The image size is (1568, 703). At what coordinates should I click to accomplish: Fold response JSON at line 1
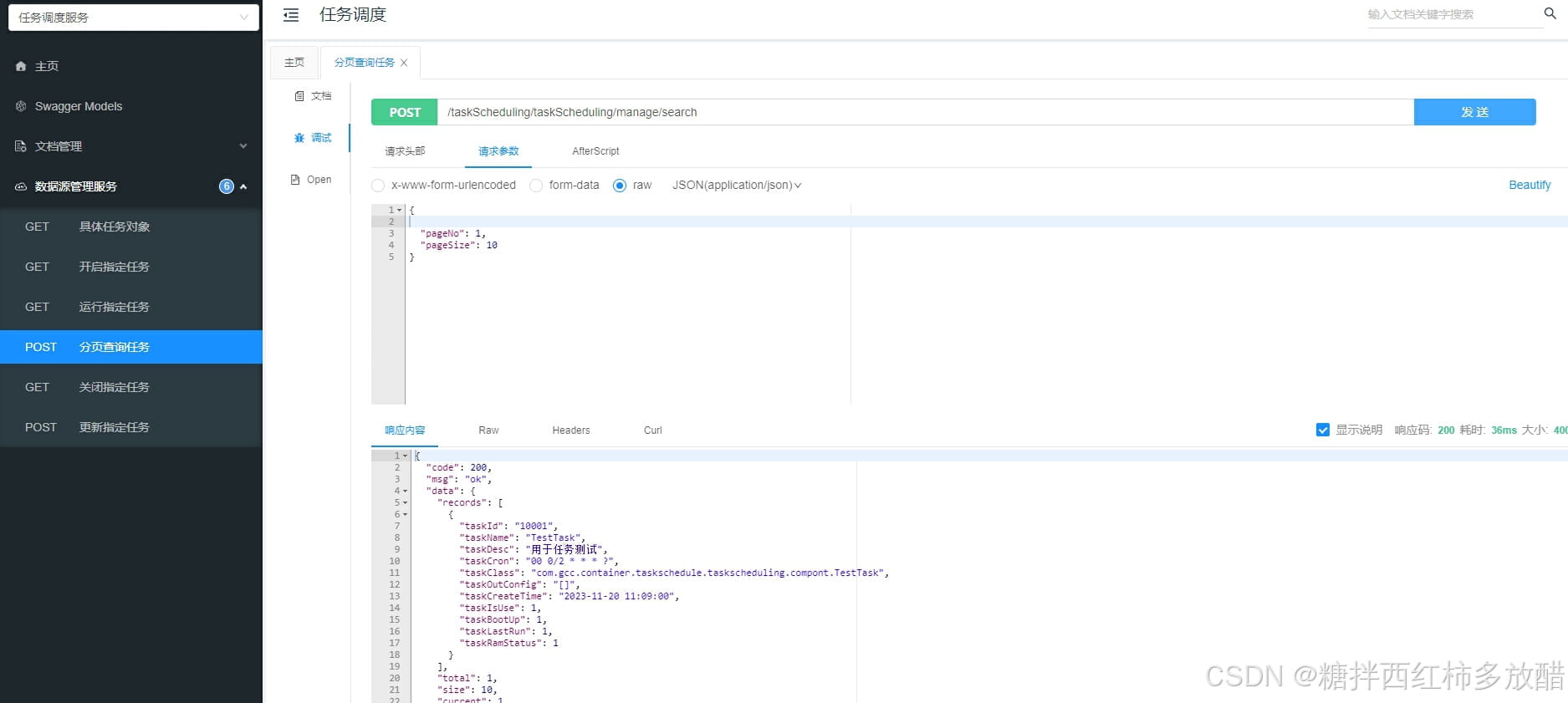406,456
